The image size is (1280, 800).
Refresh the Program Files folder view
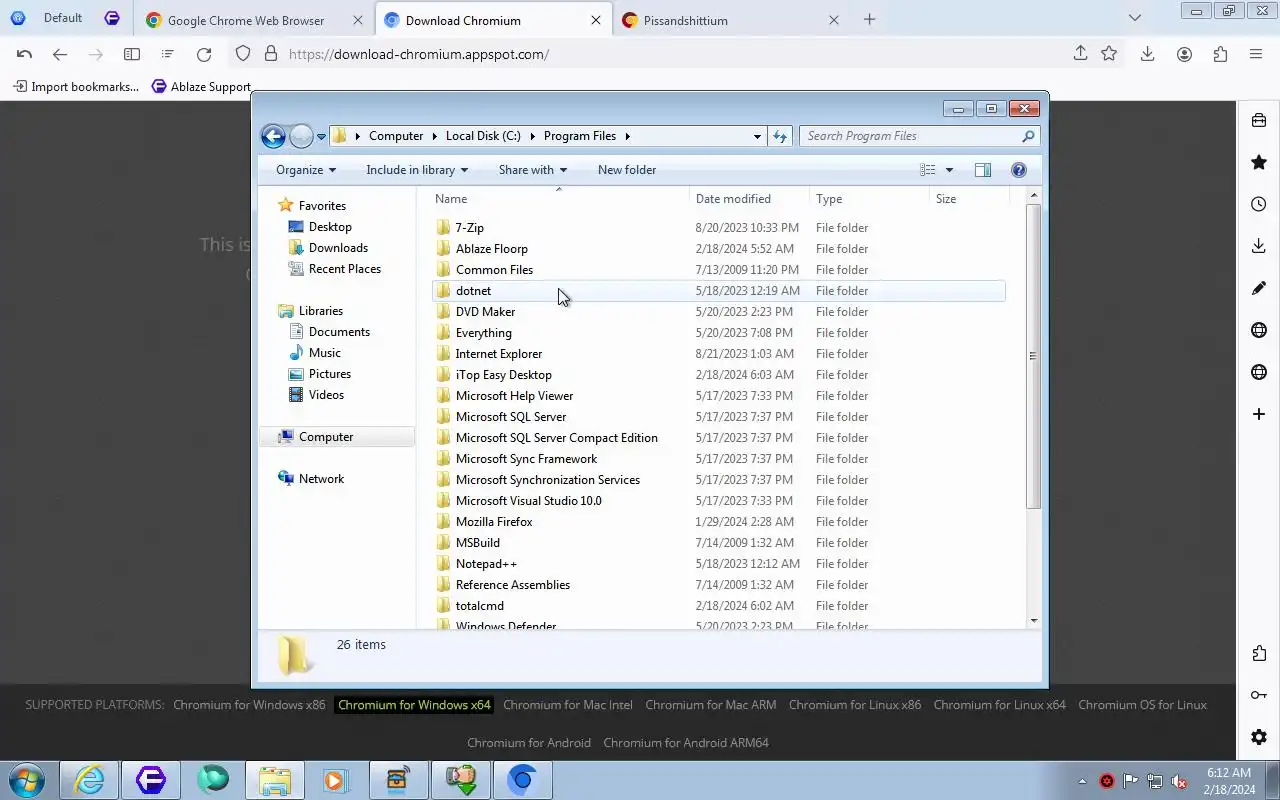pyautogui.click(x=780, y=136)
